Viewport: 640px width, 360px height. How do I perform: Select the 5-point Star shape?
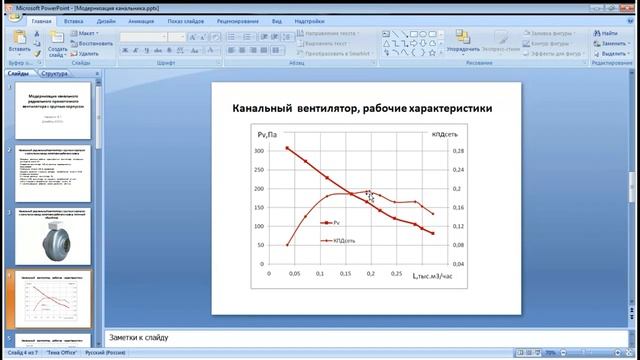pos(433,53)
